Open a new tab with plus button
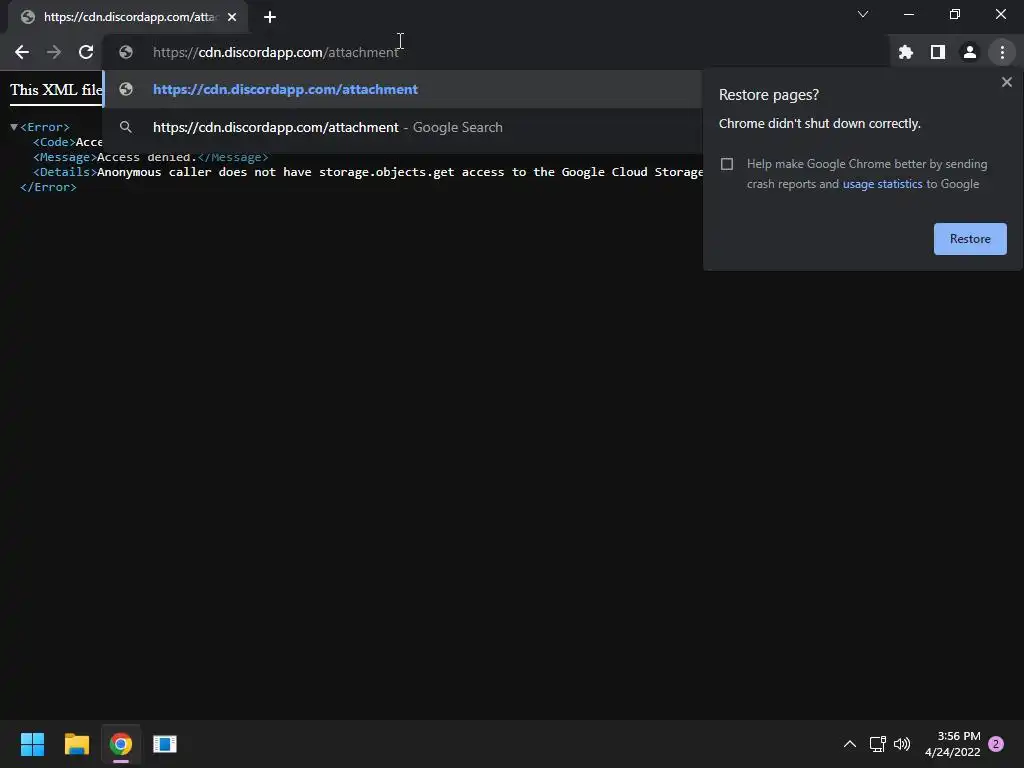 (x=270, y=17)
